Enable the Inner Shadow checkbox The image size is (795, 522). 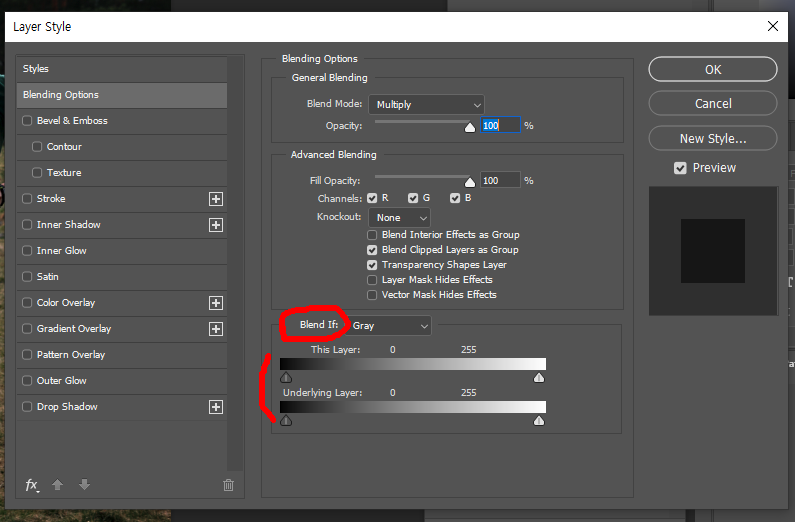pyautogui.click(x=27, y=225)
